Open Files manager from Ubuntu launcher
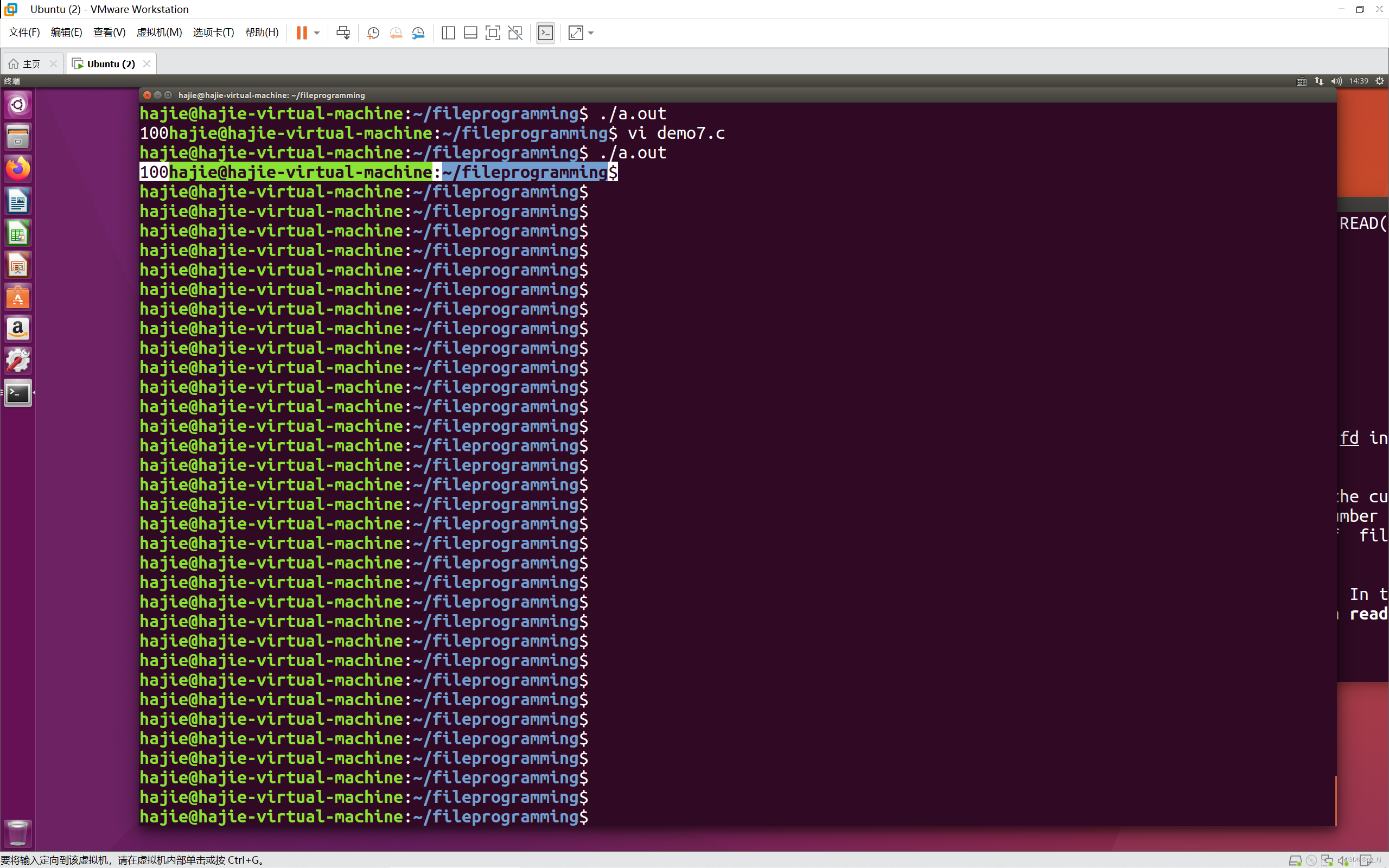Image resolution: width=1389 pixels, height=868 pixels. click(18, 137)
